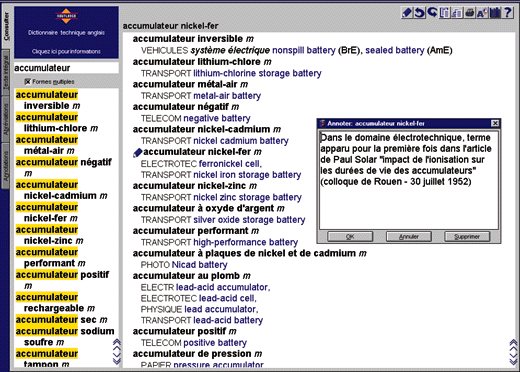Select 'accumulateur négatif' in the word list

point(63,168)
